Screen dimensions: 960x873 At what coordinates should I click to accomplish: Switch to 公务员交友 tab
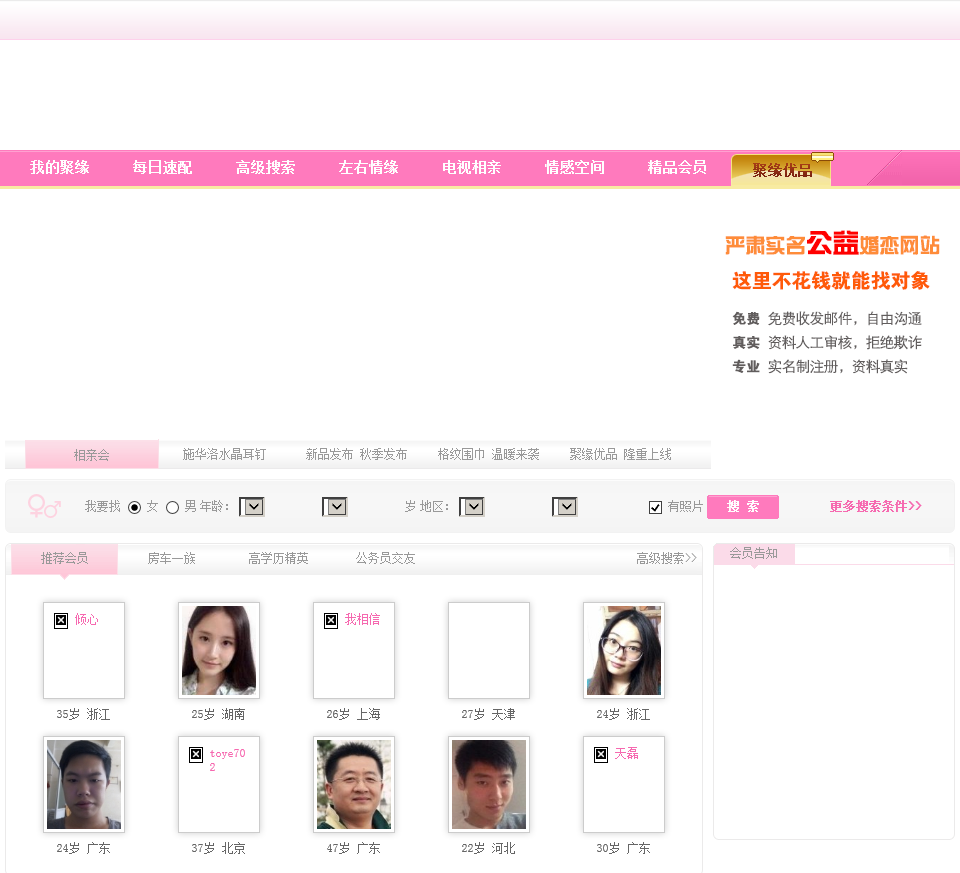pyautogui.click(x=386, y=558)
